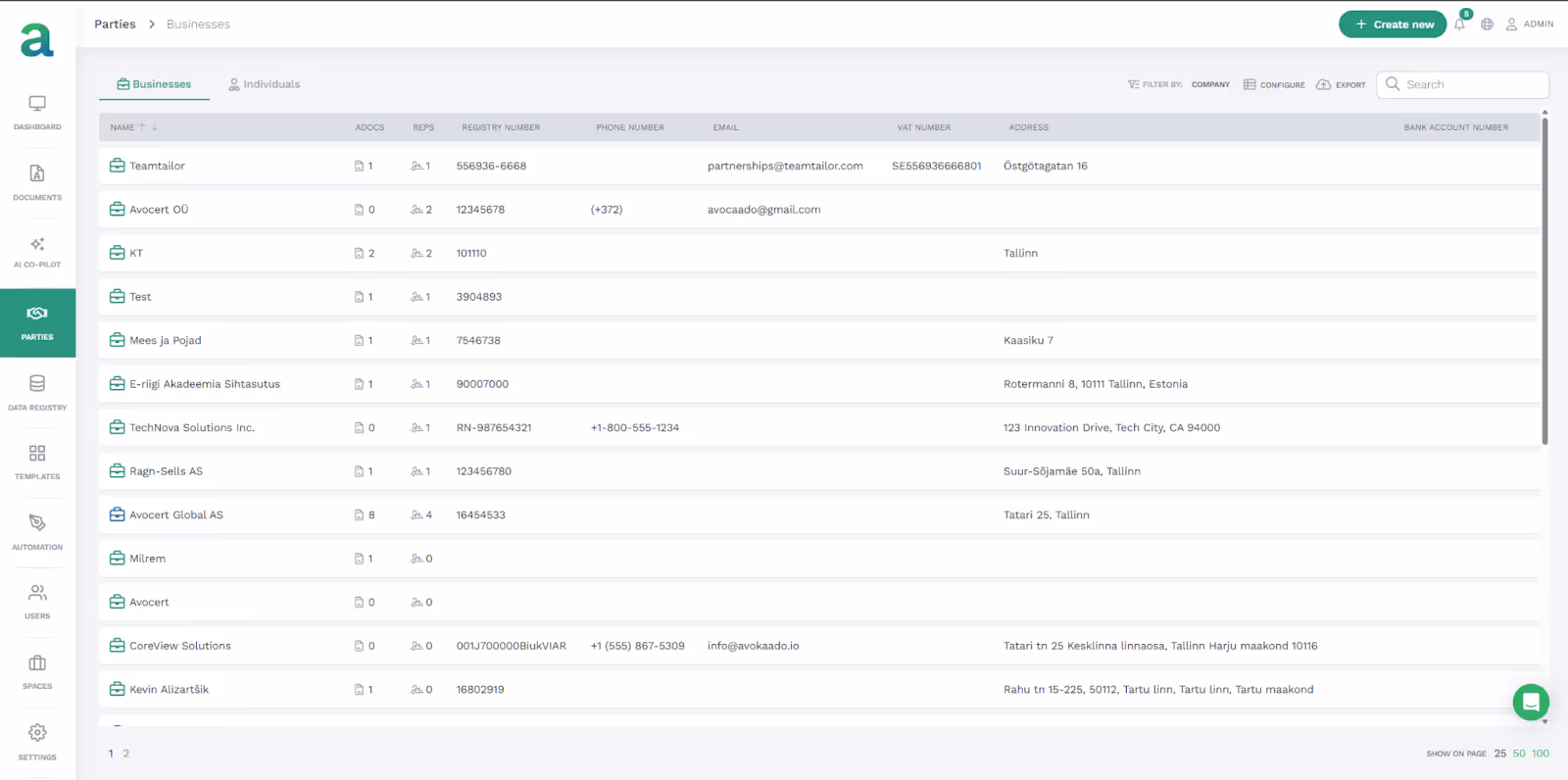
Task: Click the Email column header
Action: tap(726, 127)
